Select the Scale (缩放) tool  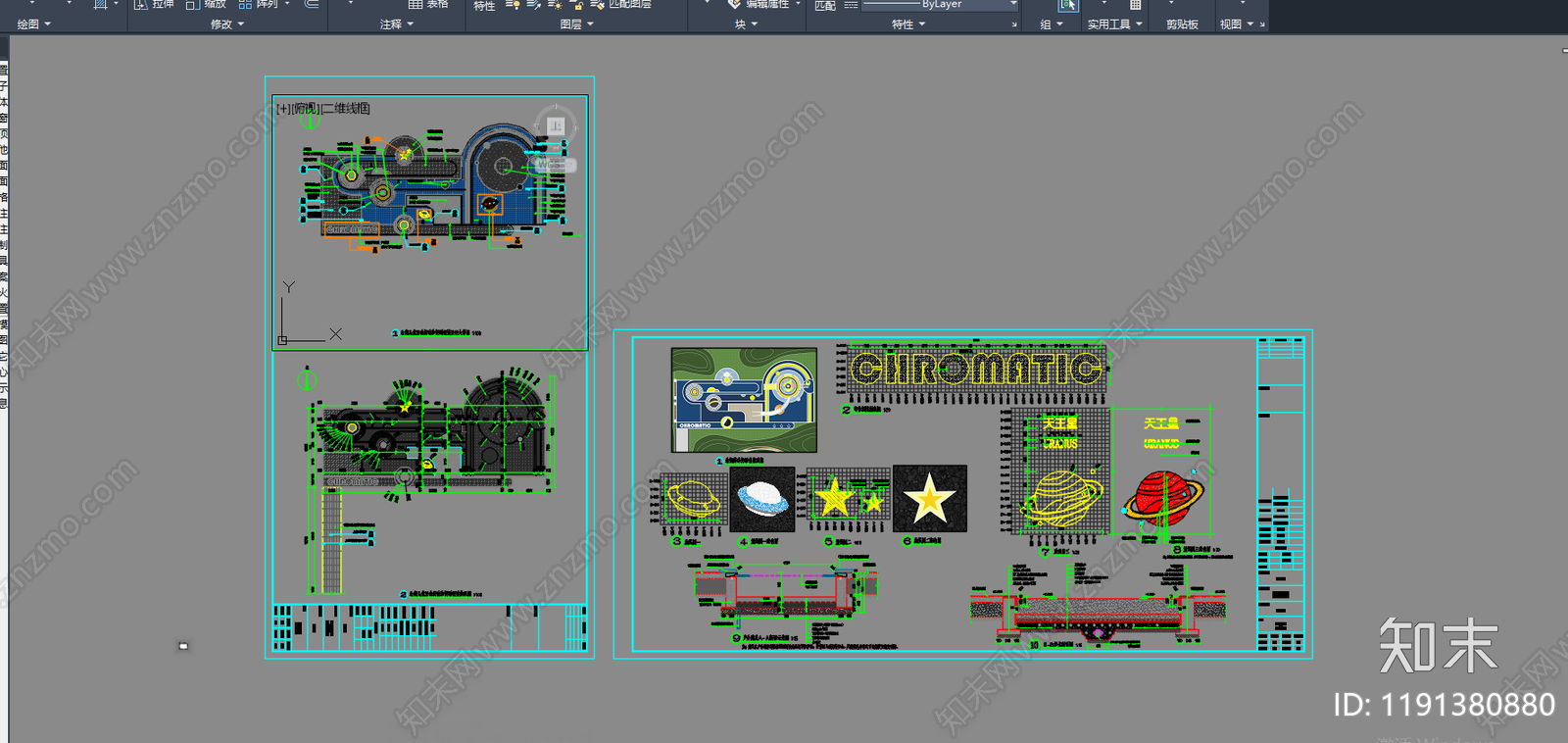click(206, 4)
